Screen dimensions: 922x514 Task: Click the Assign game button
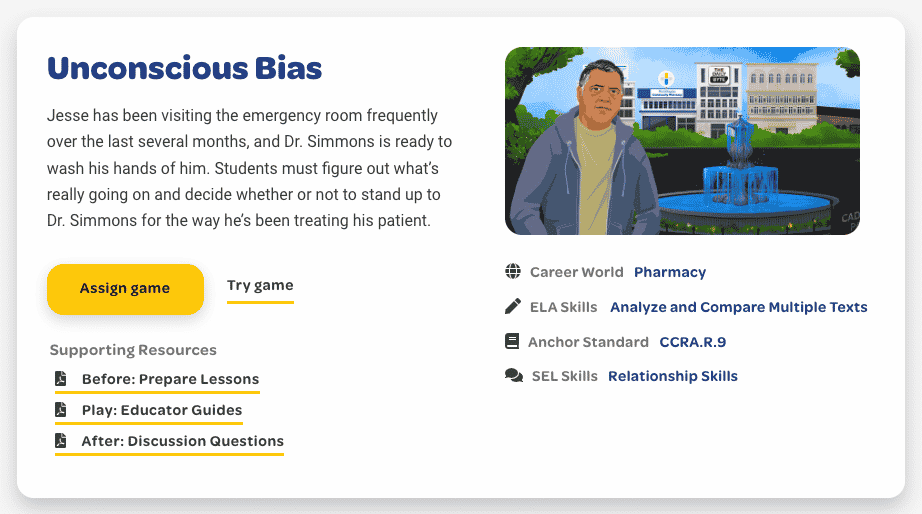coord(125,289)
